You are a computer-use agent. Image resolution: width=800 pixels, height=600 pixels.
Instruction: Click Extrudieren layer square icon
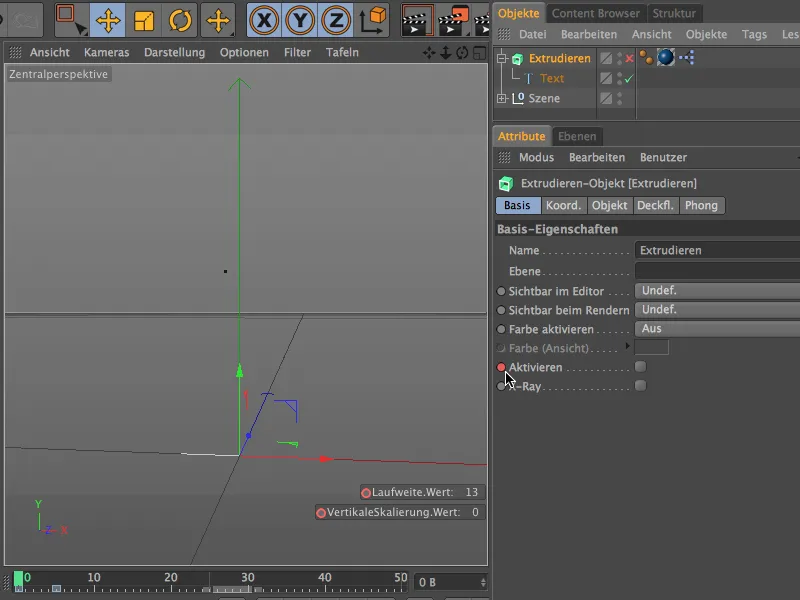(606, 59)
